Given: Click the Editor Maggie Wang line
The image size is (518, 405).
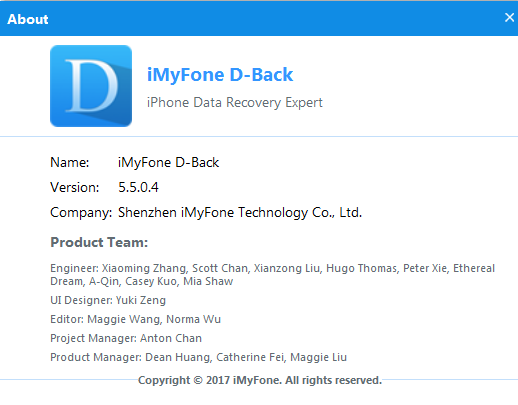Looking at the screenshot, I should tap(135, 319).
